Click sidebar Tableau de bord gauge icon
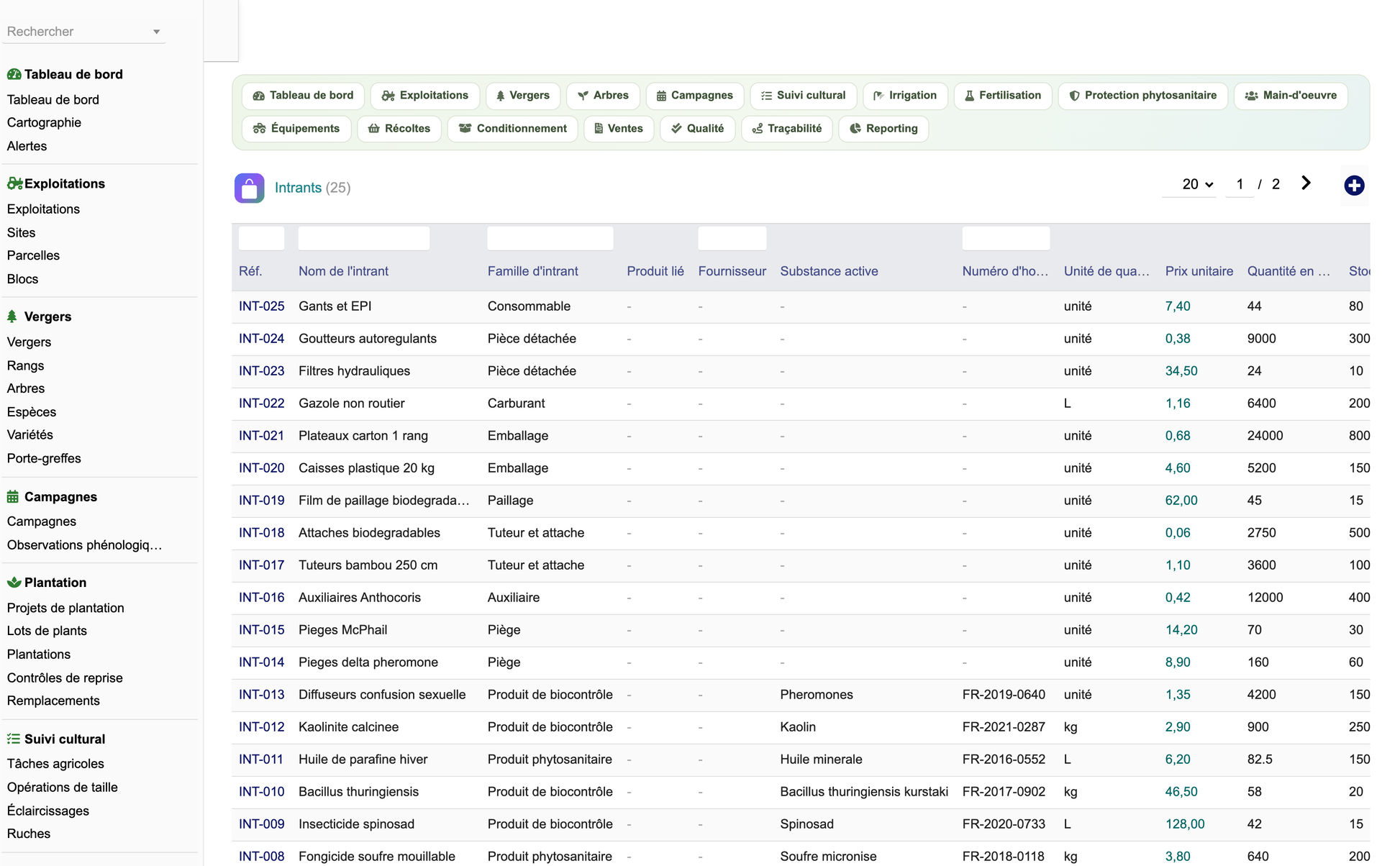This screenshot has height=866, width=1400. tap(14, 74)
